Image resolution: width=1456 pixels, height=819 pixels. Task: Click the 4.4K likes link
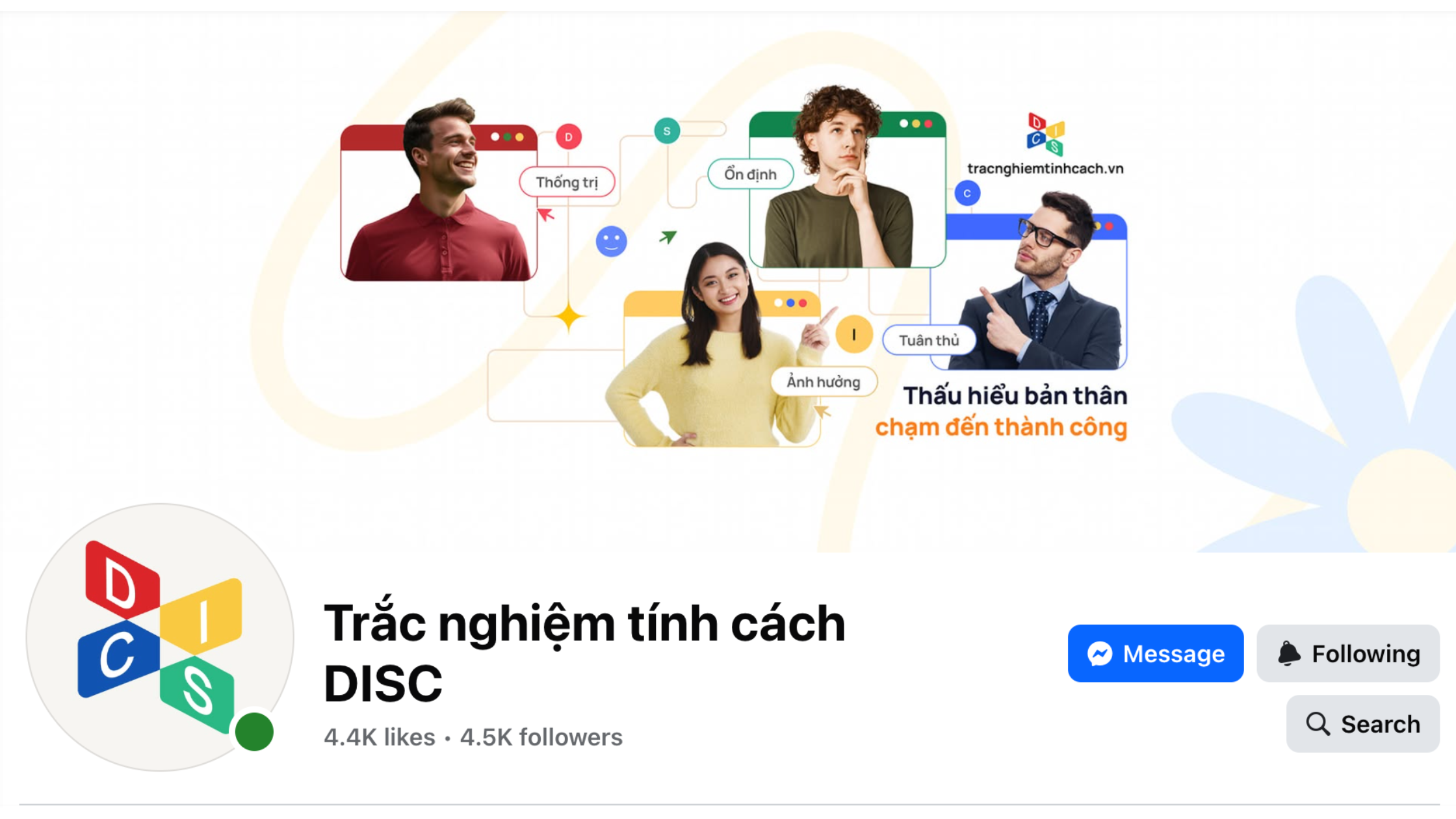coord(380,737)
